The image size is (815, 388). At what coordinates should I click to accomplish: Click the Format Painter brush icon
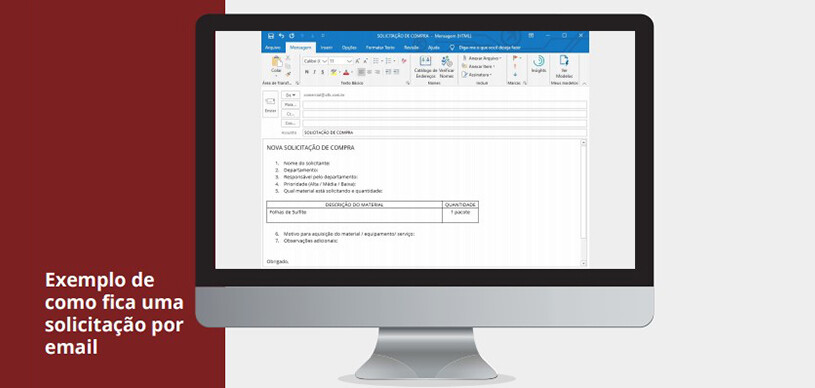[288, 74]
